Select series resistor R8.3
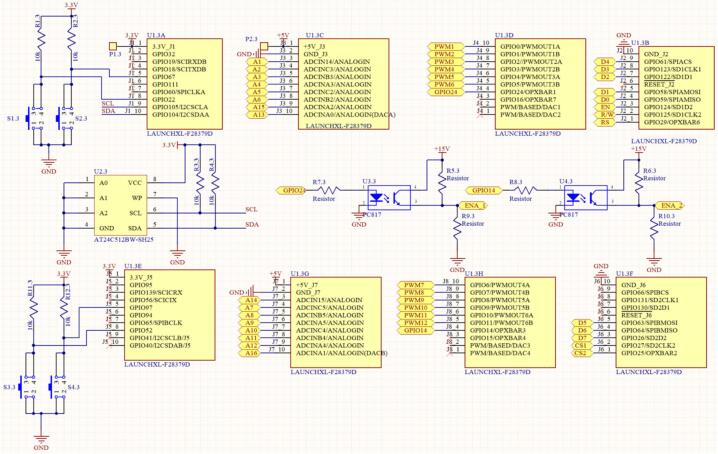This screenshot has width=718, height=454. (523, 190)
